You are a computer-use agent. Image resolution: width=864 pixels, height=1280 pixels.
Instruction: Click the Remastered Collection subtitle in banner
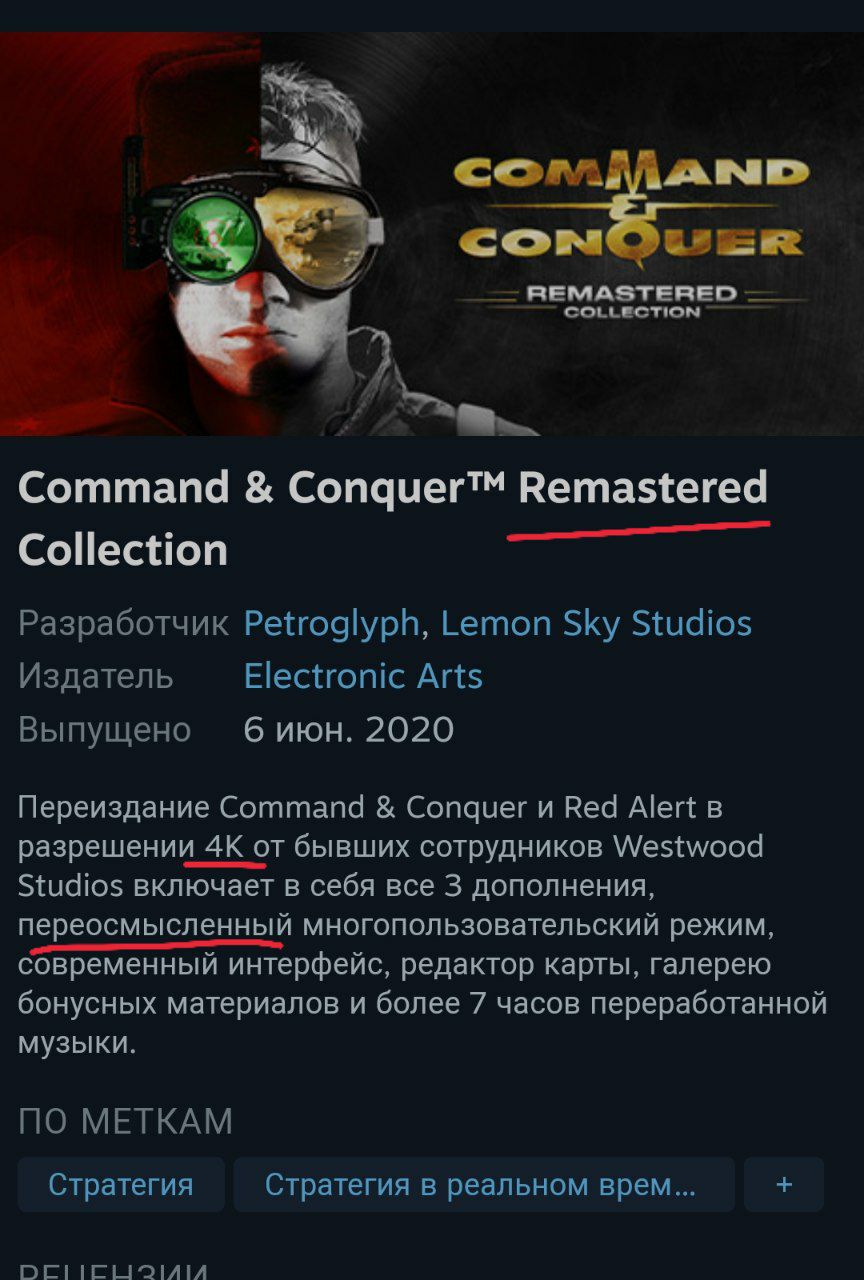click(631, 302)
